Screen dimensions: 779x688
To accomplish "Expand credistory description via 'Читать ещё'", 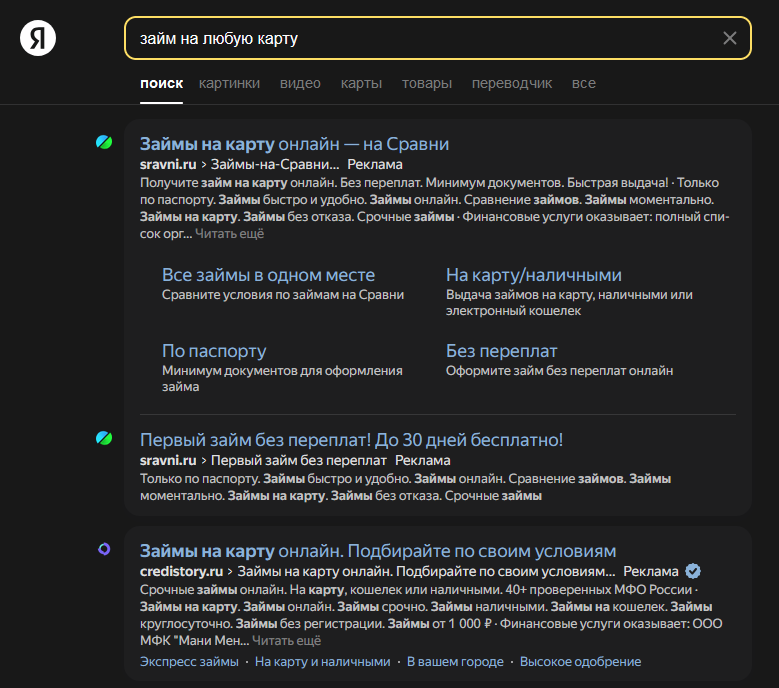I will [x=287, y=641].
